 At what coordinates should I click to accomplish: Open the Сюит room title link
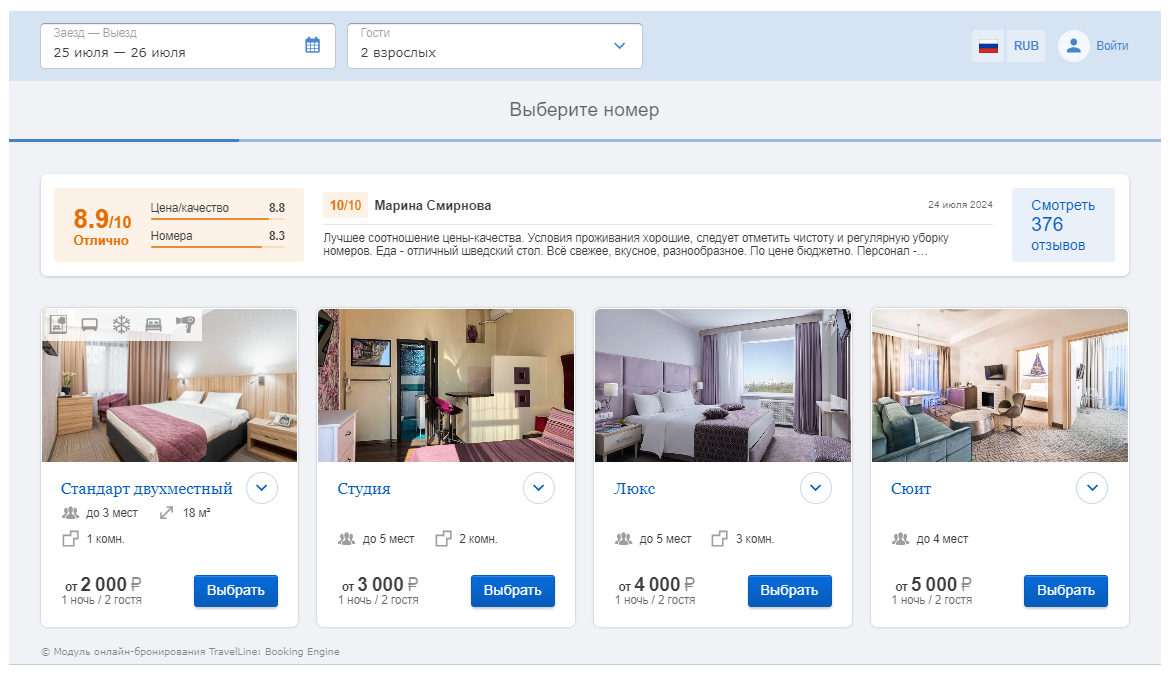(911, 489)
